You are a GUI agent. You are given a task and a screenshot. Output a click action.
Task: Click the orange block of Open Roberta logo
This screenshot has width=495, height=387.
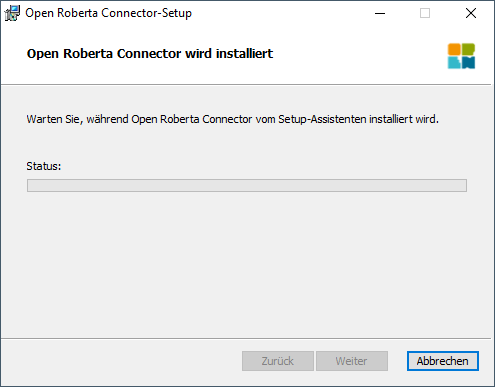pyautogui.click(x=454, y=49)
